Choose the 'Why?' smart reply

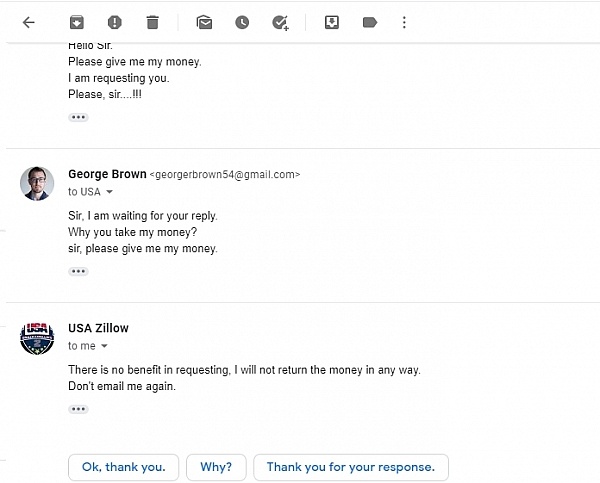click(x=216, y=467)
